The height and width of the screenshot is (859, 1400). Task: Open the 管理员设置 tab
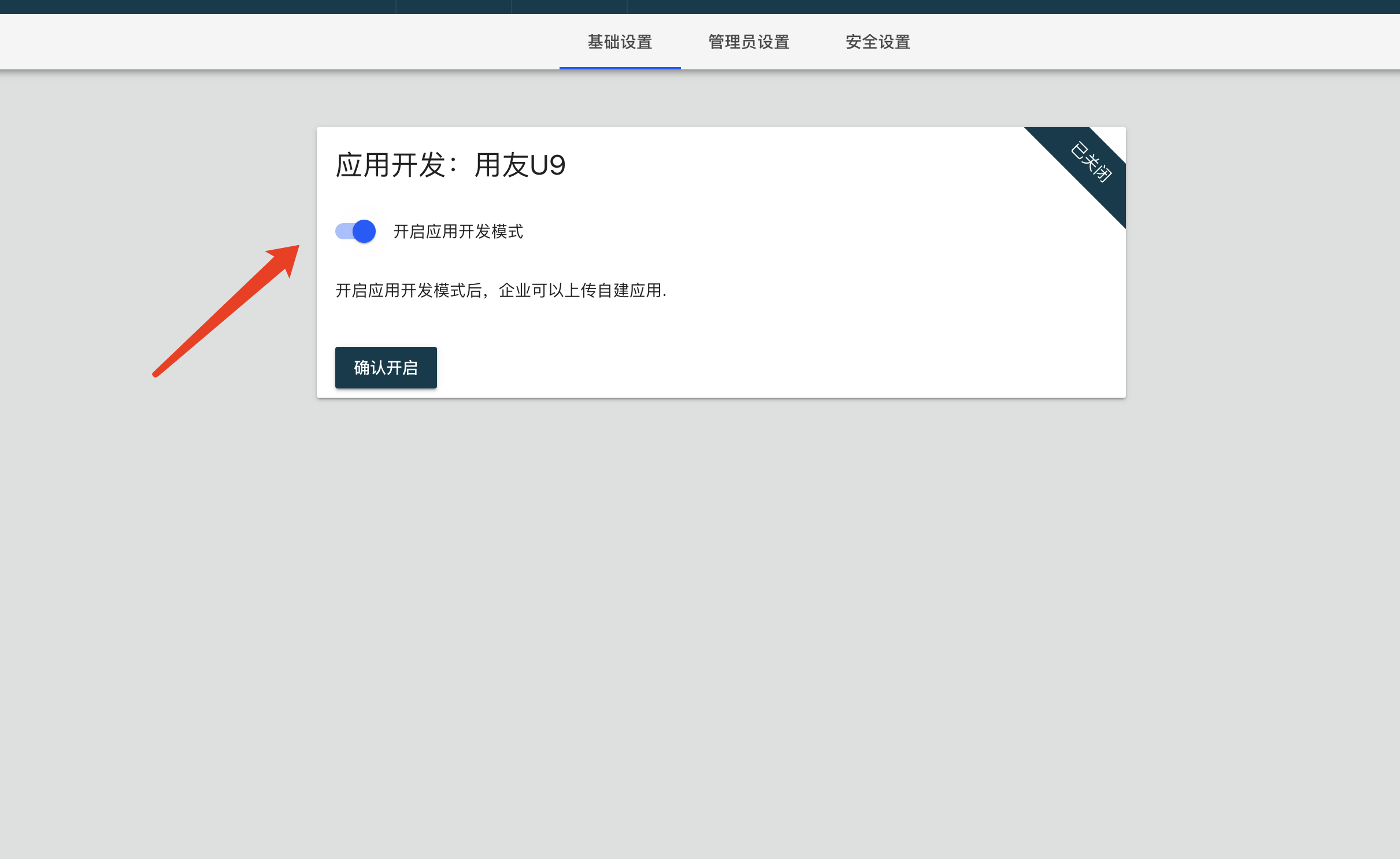point(749,42)
